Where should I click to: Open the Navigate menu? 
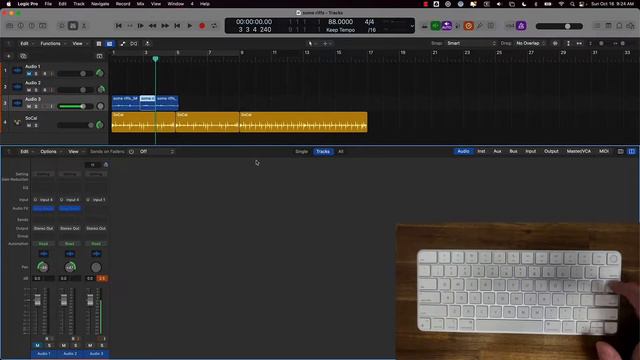tap(100, 4)
